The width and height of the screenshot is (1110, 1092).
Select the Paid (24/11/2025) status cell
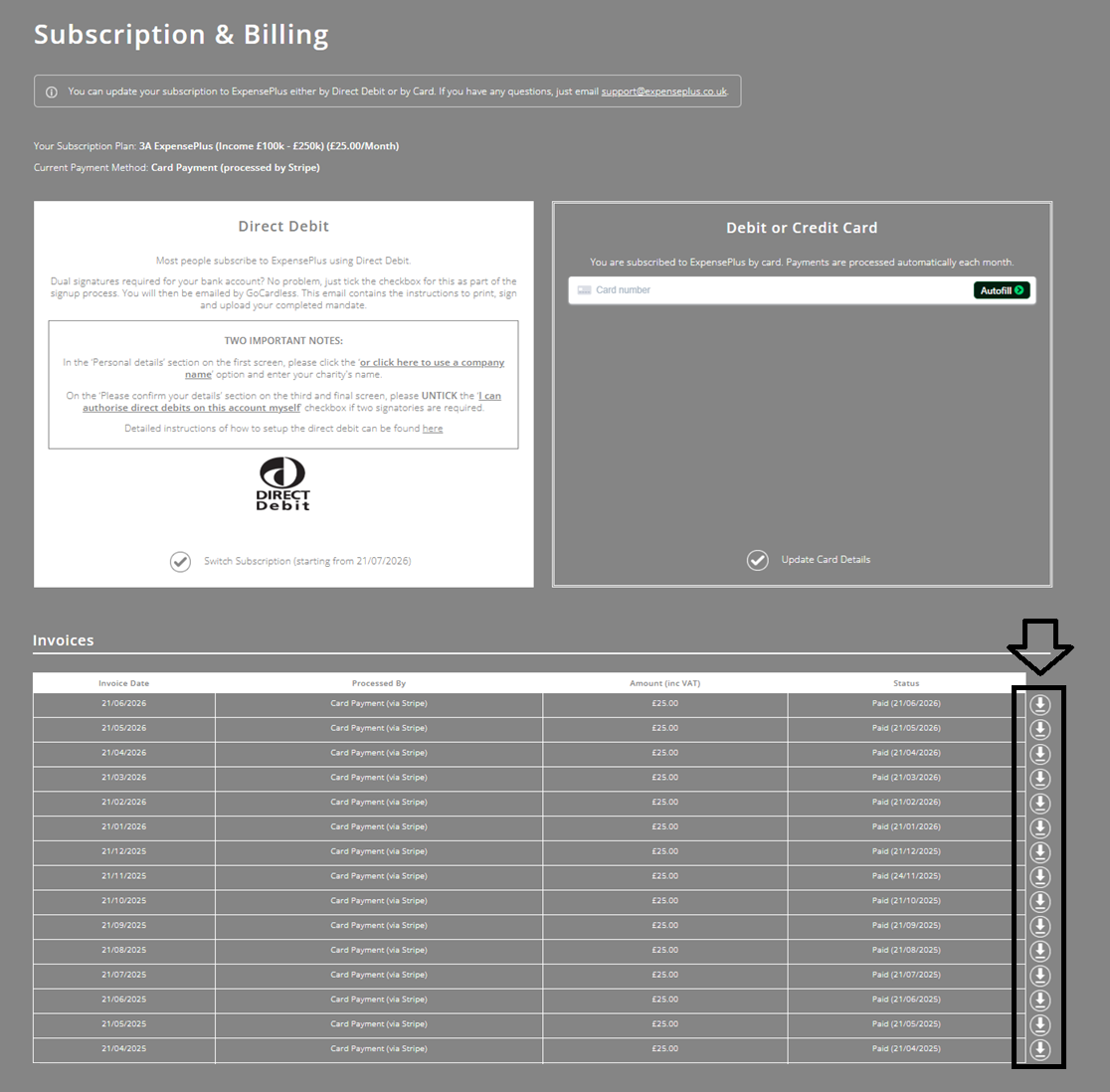click(906, 876)
